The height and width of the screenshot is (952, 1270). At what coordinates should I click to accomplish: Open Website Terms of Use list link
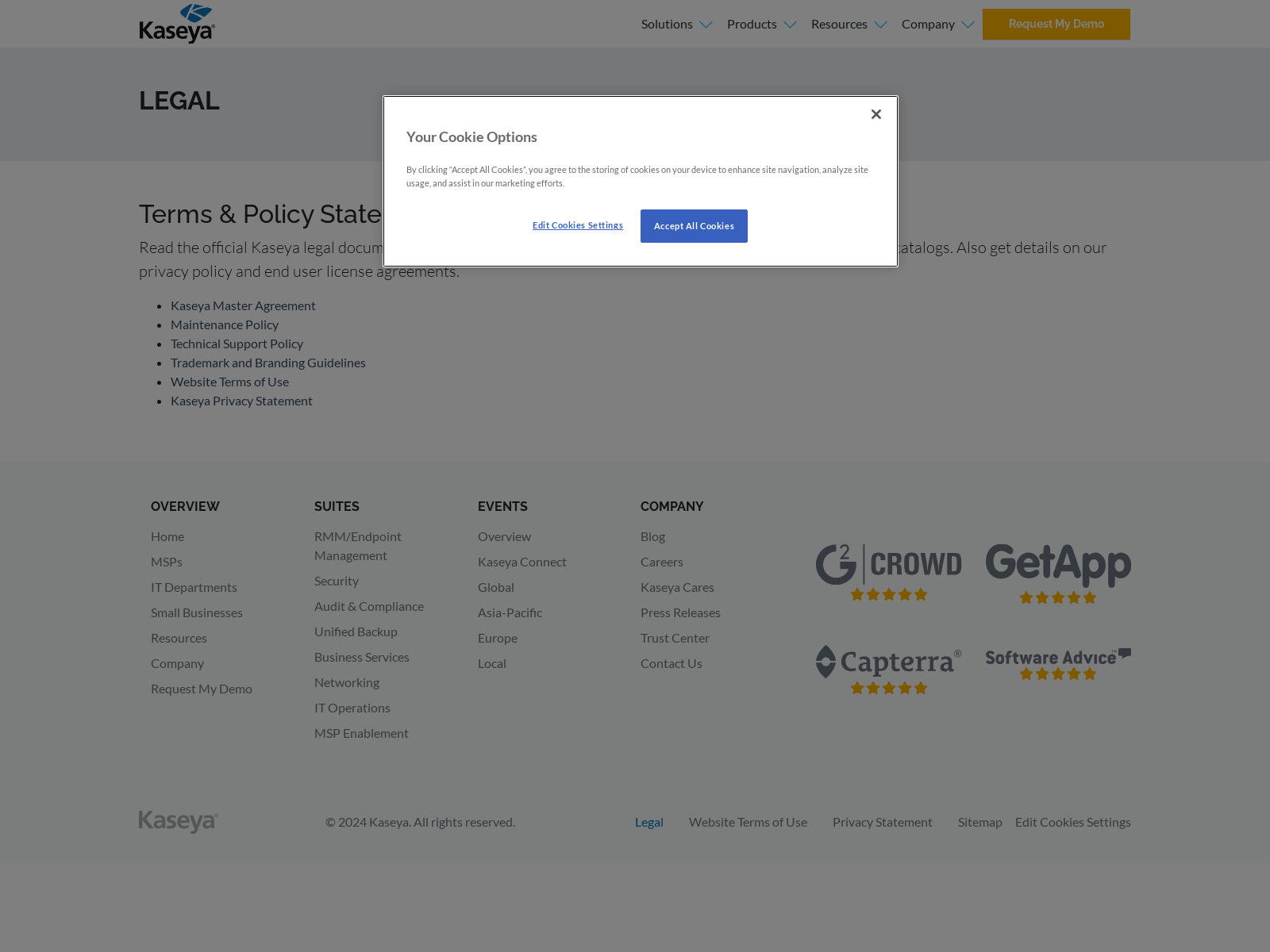tap(229, 382)
